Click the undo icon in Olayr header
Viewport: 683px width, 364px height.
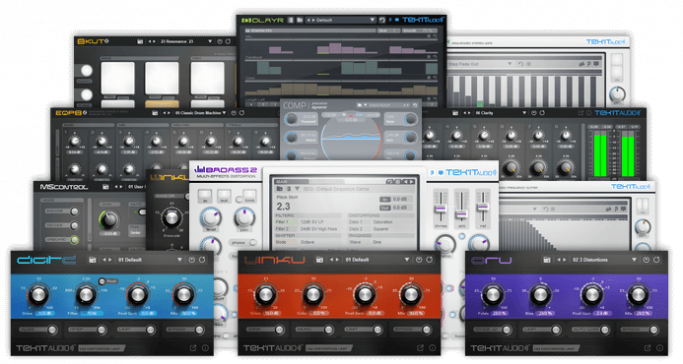[x=382, y=20]
